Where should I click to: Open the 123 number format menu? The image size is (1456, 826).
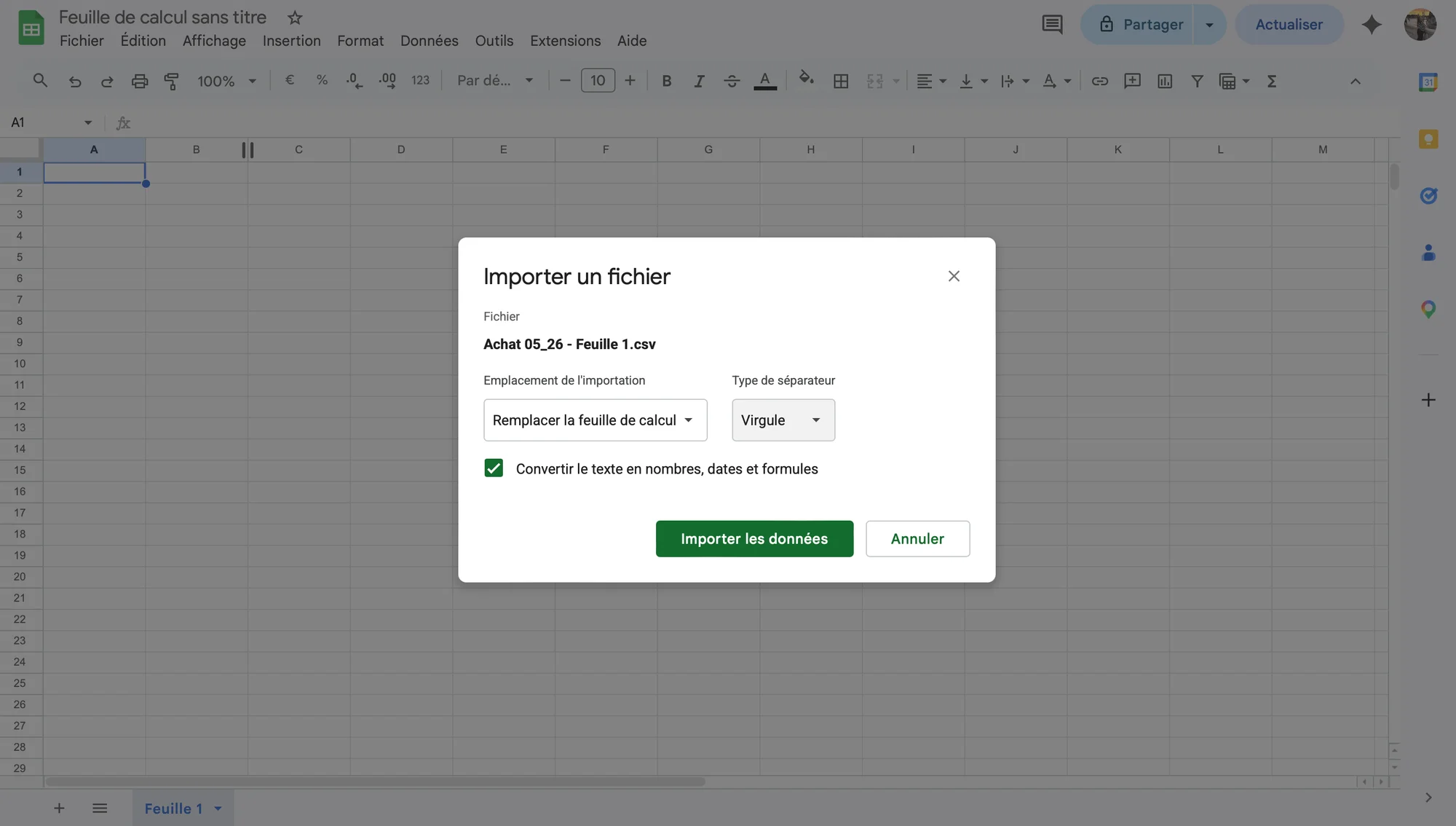(420, 80)
